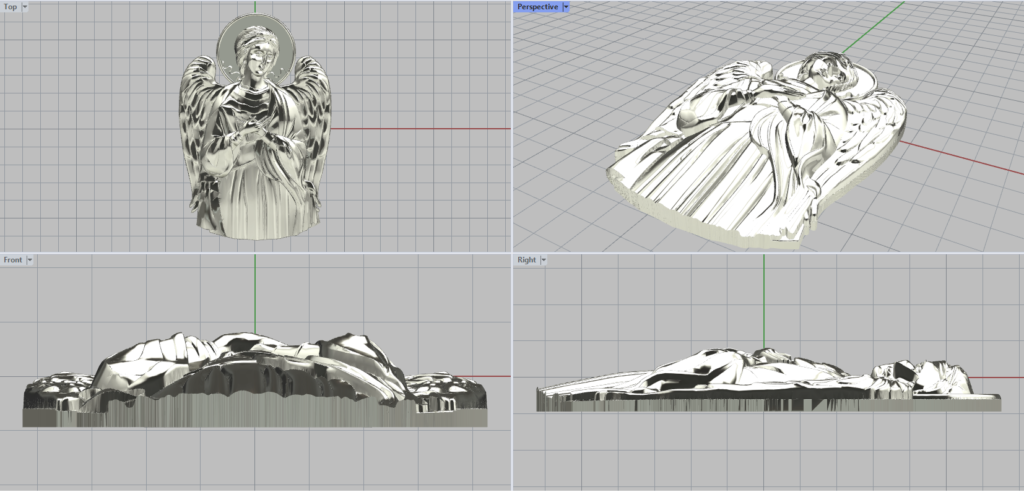Click the angel's face in Top viewport
Screen dimensions: 1024x492
253,58
